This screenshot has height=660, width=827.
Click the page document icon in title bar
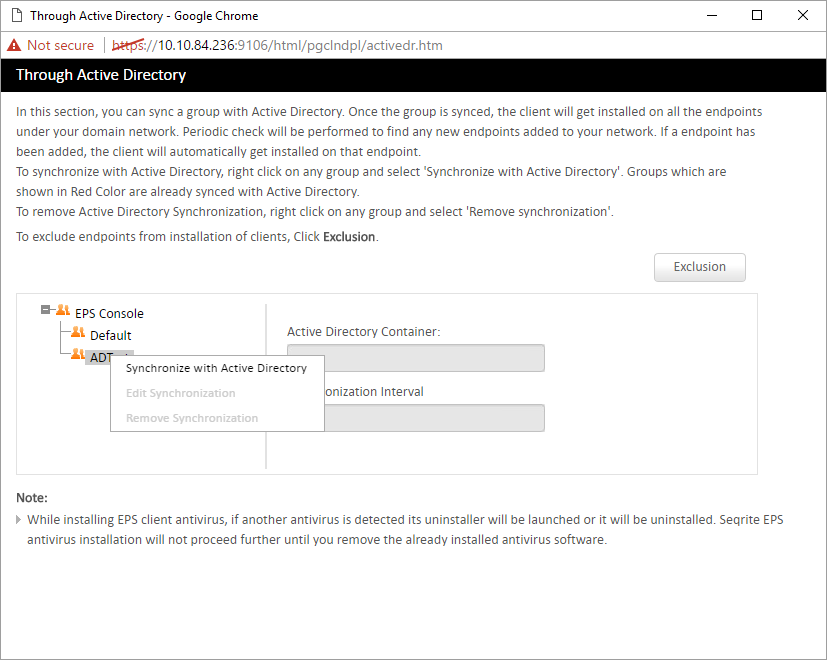(17, 16)
